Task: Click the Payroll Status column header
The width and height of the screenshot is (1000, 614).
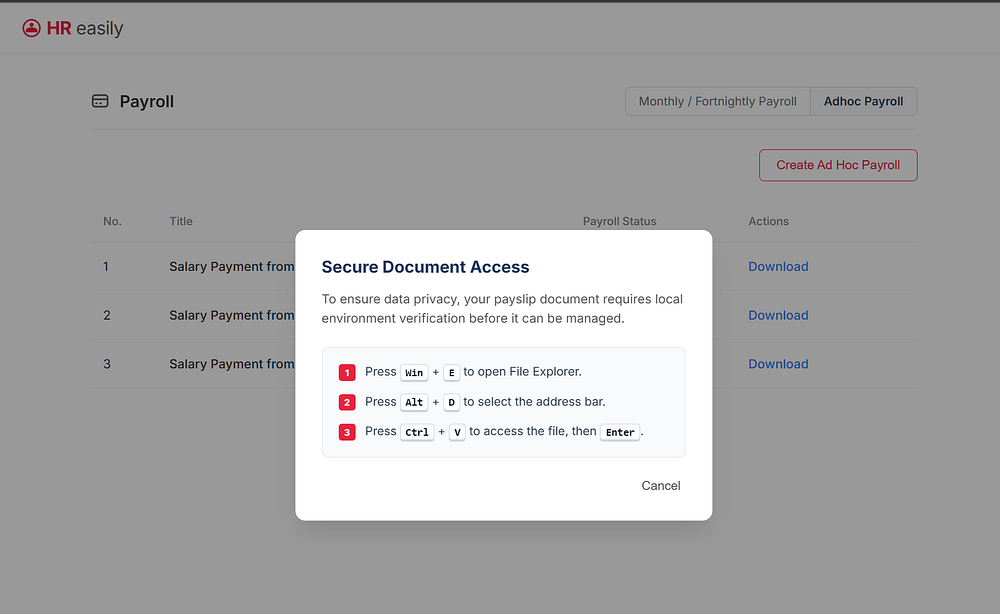Action: (x=619, y=221)
